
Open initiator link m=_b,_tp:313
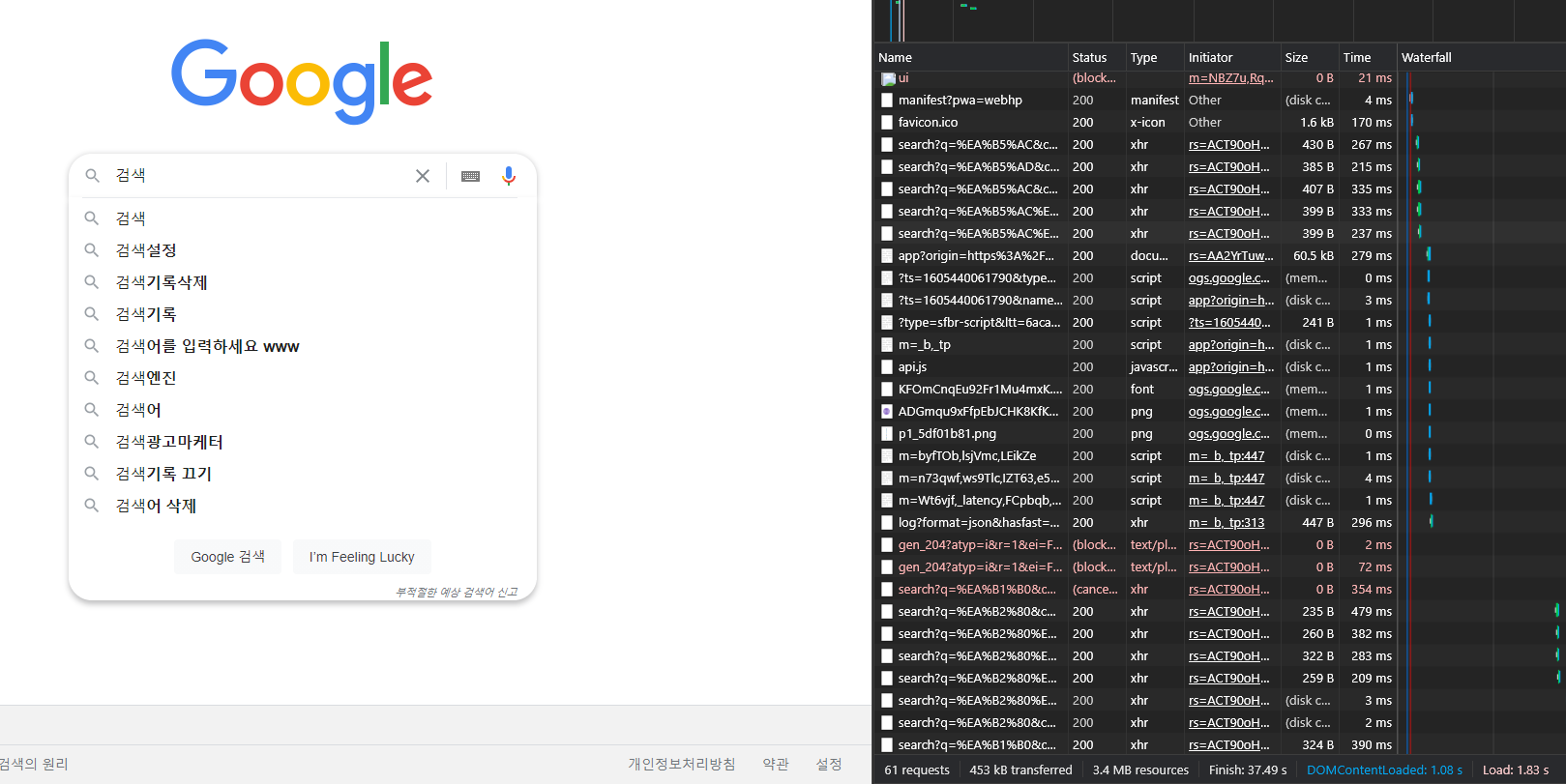[x=1226, y=523]
